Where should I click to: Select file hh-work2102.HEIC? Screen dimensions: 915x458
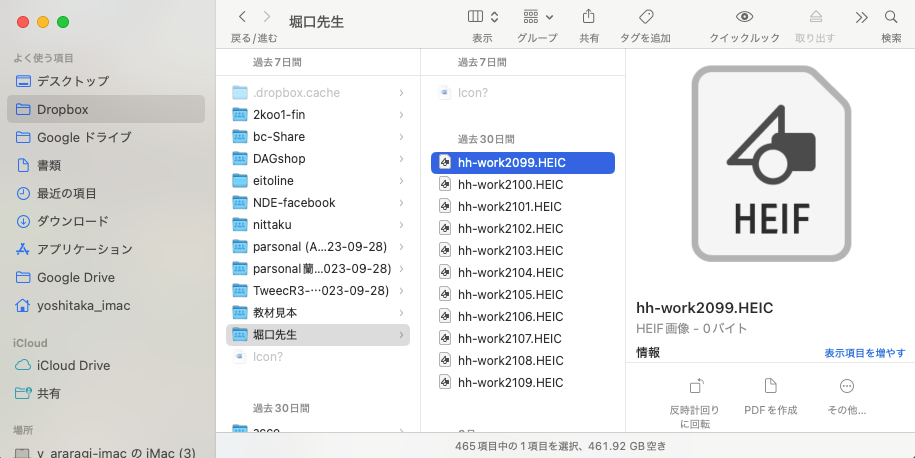(523, 229)
